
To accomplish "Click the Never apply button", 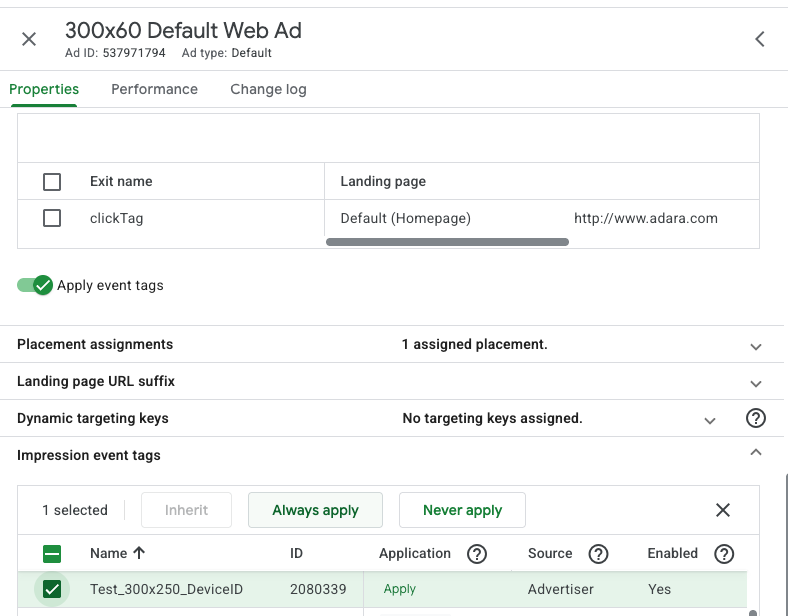I will click(462, 510).
